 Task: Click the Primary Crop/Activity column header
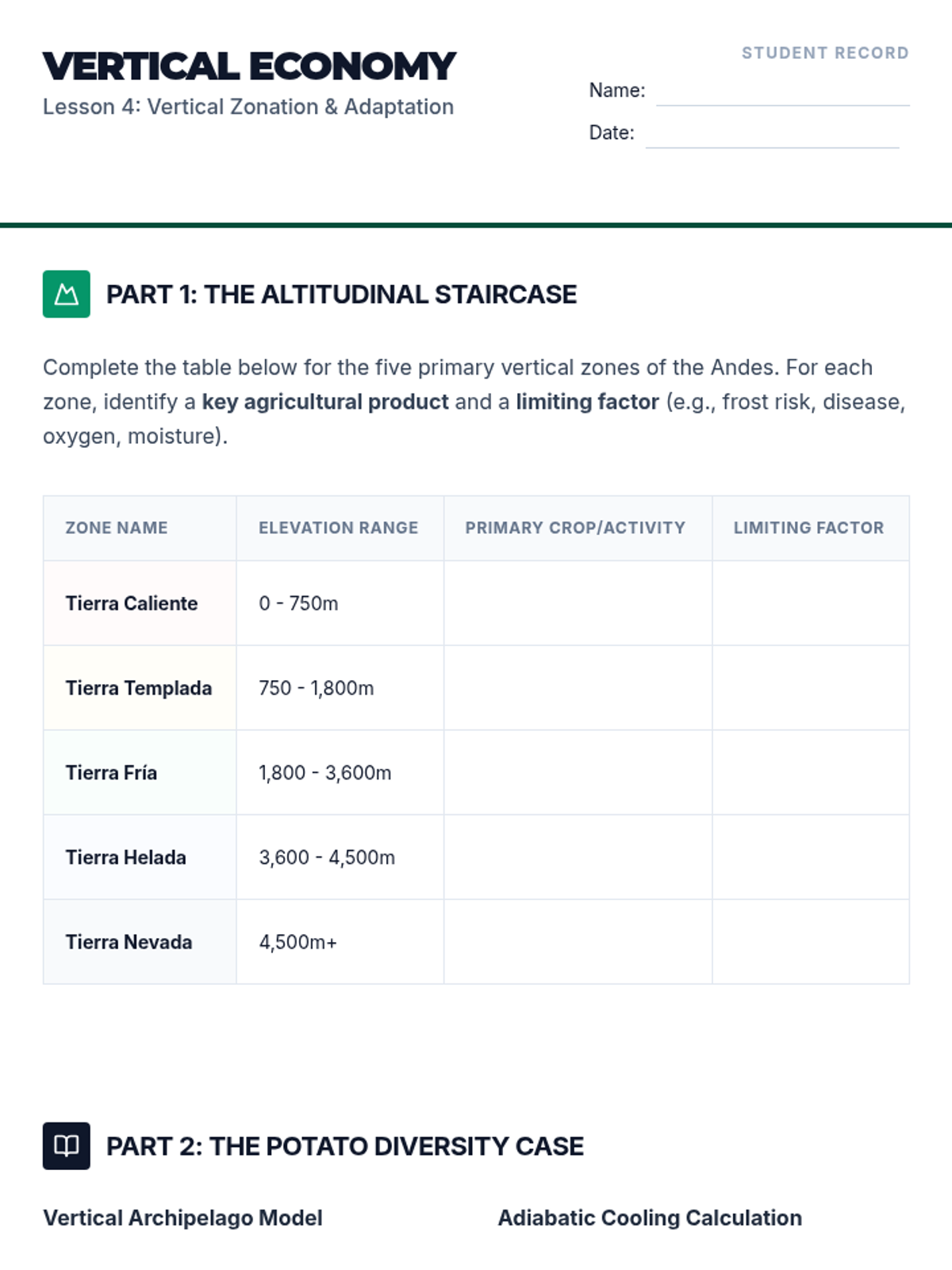coord(575,528)
